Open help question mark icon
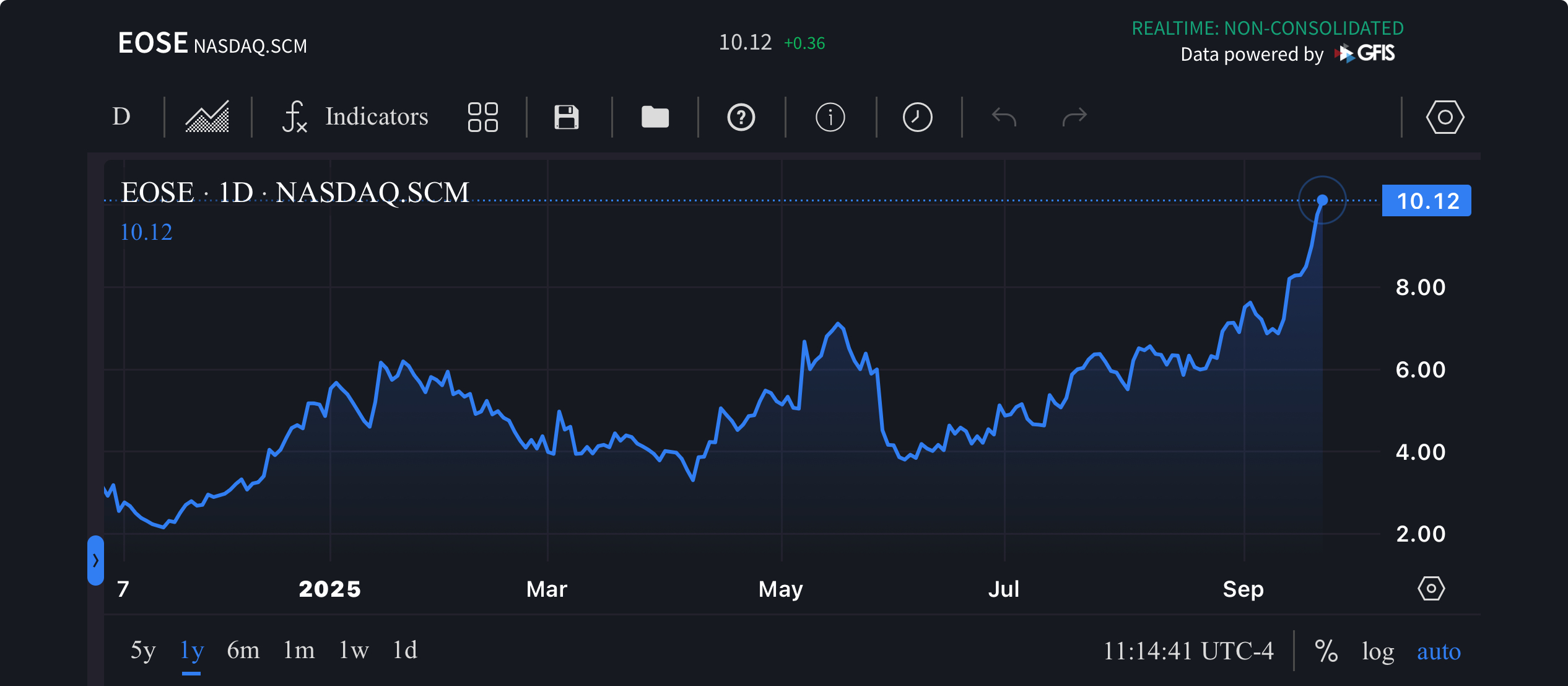Viewport: 1568px width, 686px height. point(741,117)
